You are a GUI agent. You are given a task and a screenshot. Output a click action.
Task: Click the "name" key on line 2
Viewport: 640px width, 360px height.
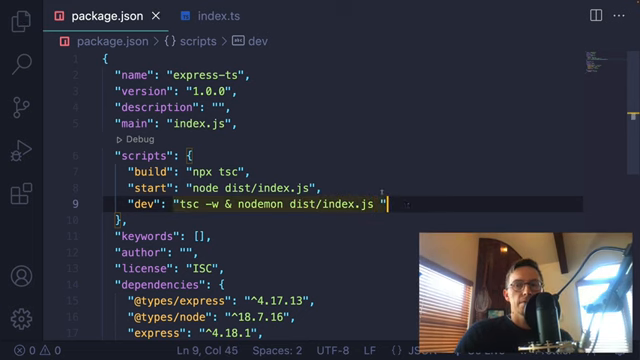[134, 75]
